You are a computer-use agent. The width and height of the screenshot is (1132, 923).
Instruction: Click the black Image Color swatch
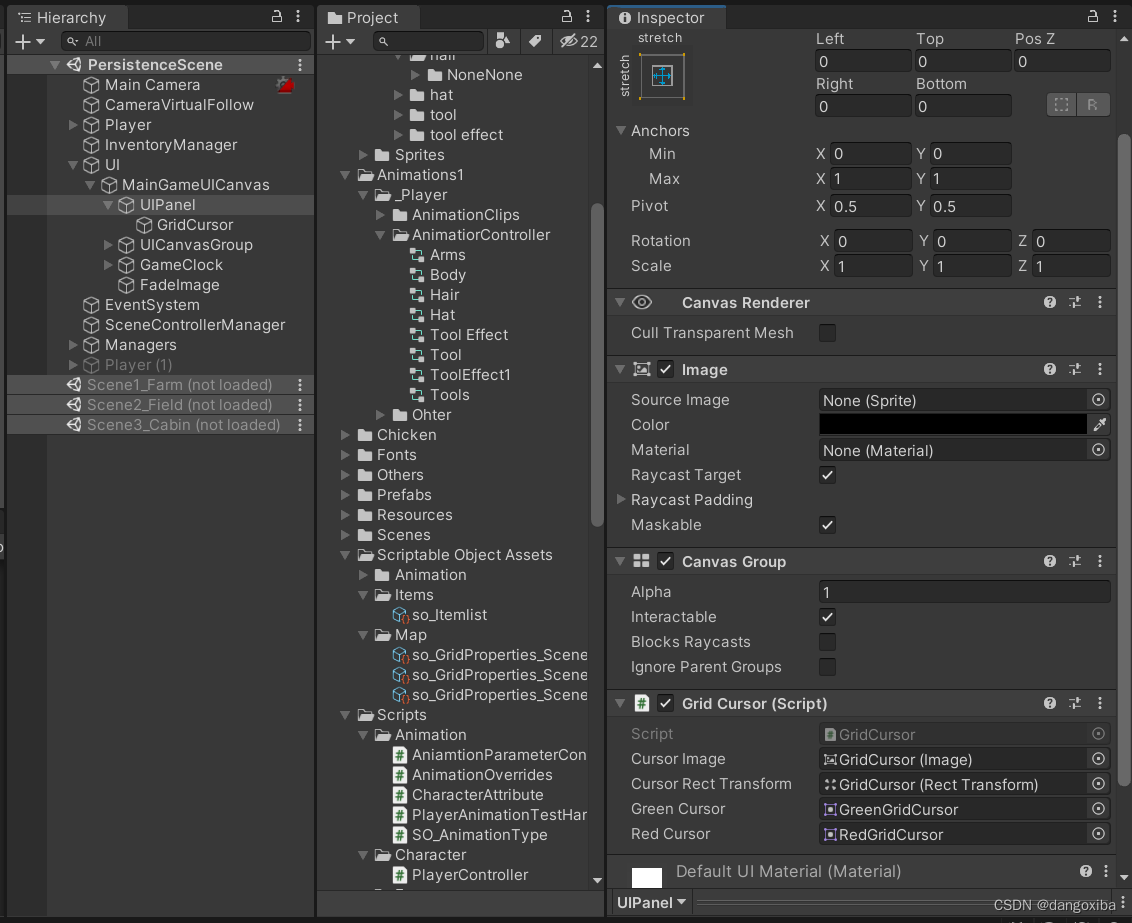pyautogui.click(x=952, y=425)
